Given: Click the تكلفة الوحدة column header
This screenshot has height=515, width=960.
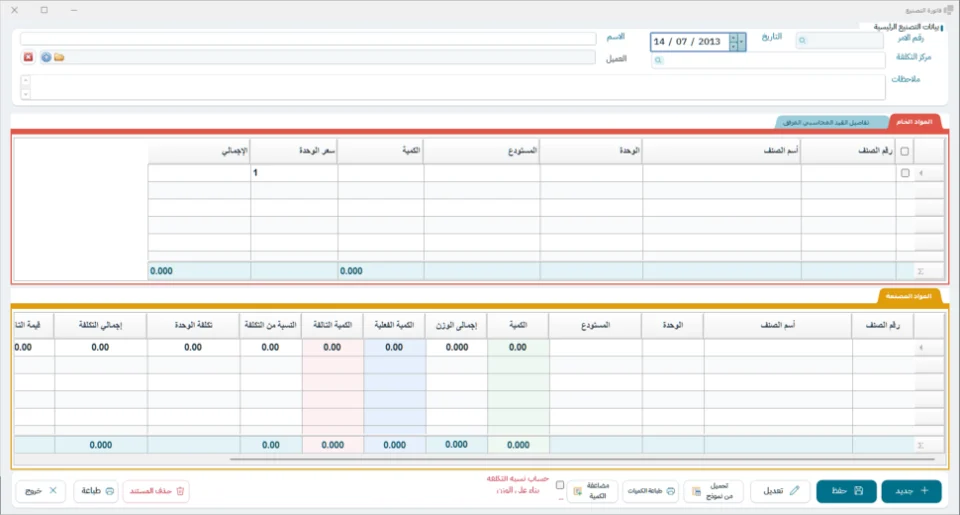Looking at the screenshot, I should coord(193,325).
